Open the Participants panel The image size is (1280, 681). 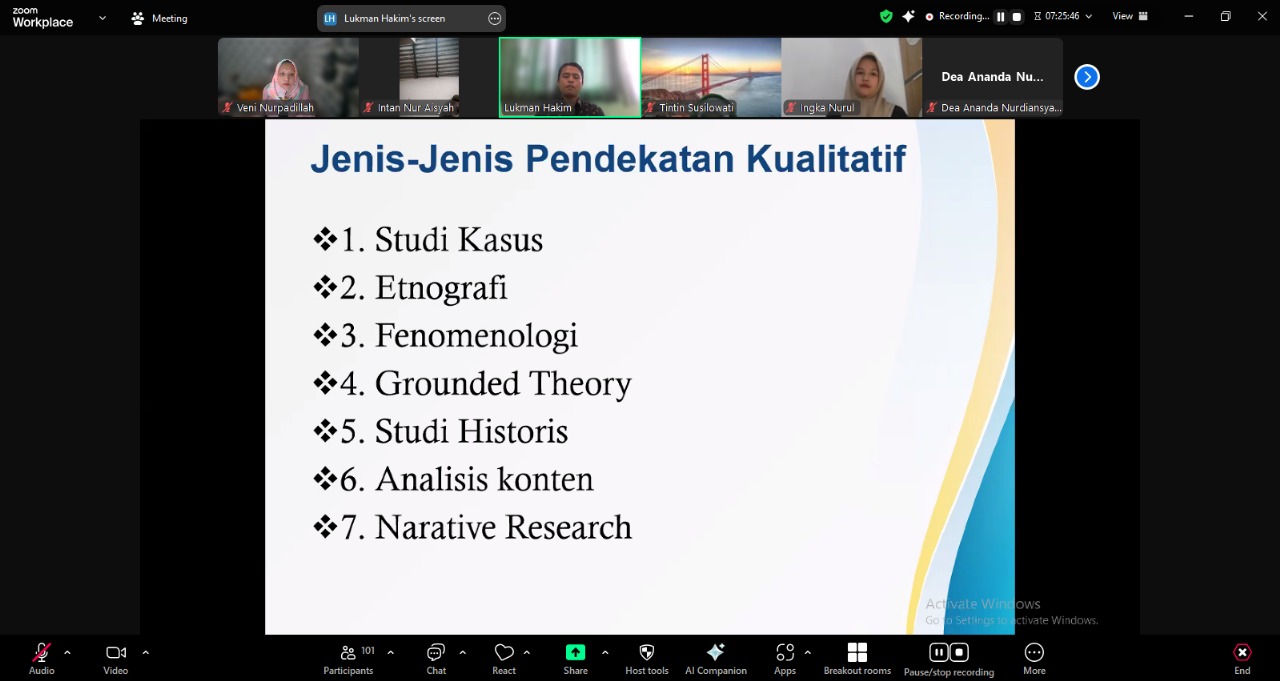click(x=348, y=658)
